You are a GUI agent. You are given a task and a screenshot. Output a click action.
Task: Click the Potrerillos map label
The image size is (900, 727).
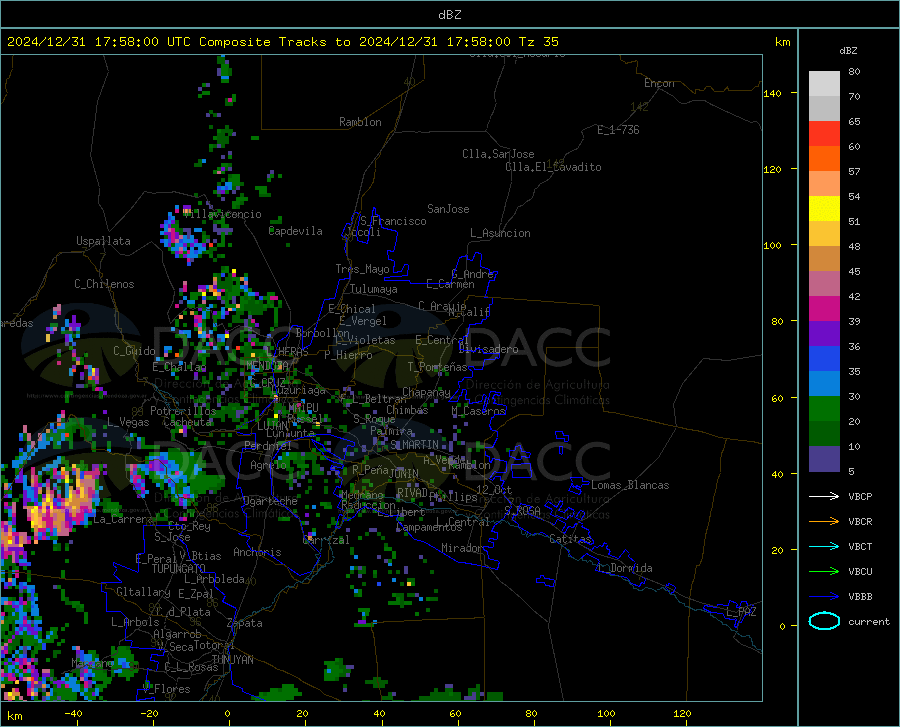[183, 411]
